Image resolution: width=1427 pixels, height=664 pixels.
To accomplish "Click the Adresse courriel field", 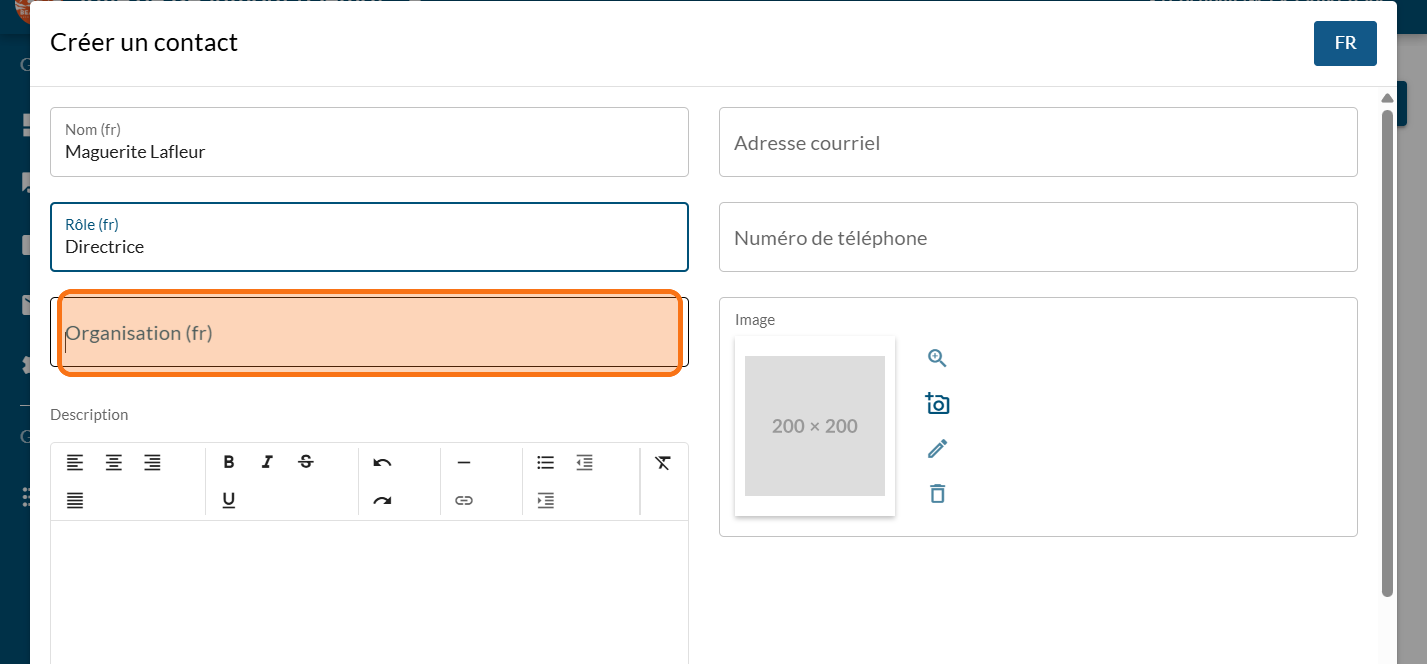I will click(x=1038, y=143).
